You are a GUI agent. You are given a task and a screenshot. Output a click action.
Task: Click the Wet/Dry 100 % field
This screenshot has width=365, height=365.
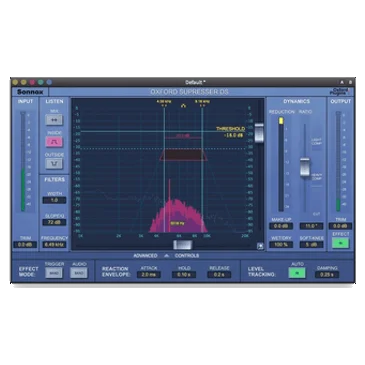[281, 244]
